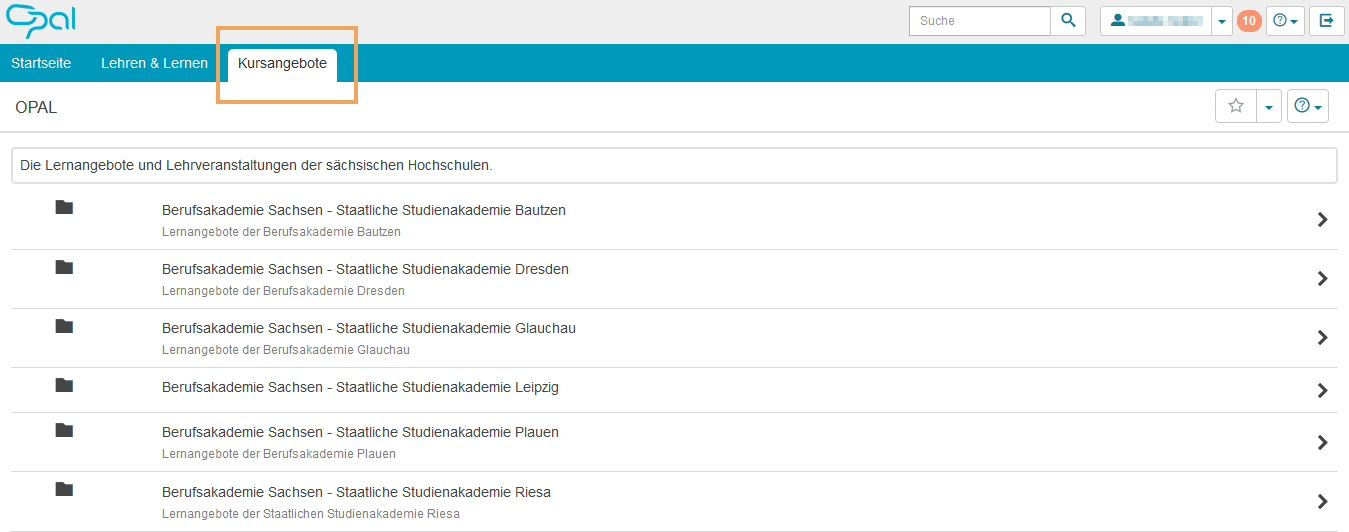Click the folder icon beside Studienakademie Riesa
This screenshot has width=1349, height=532.
(x=64, y=490)
